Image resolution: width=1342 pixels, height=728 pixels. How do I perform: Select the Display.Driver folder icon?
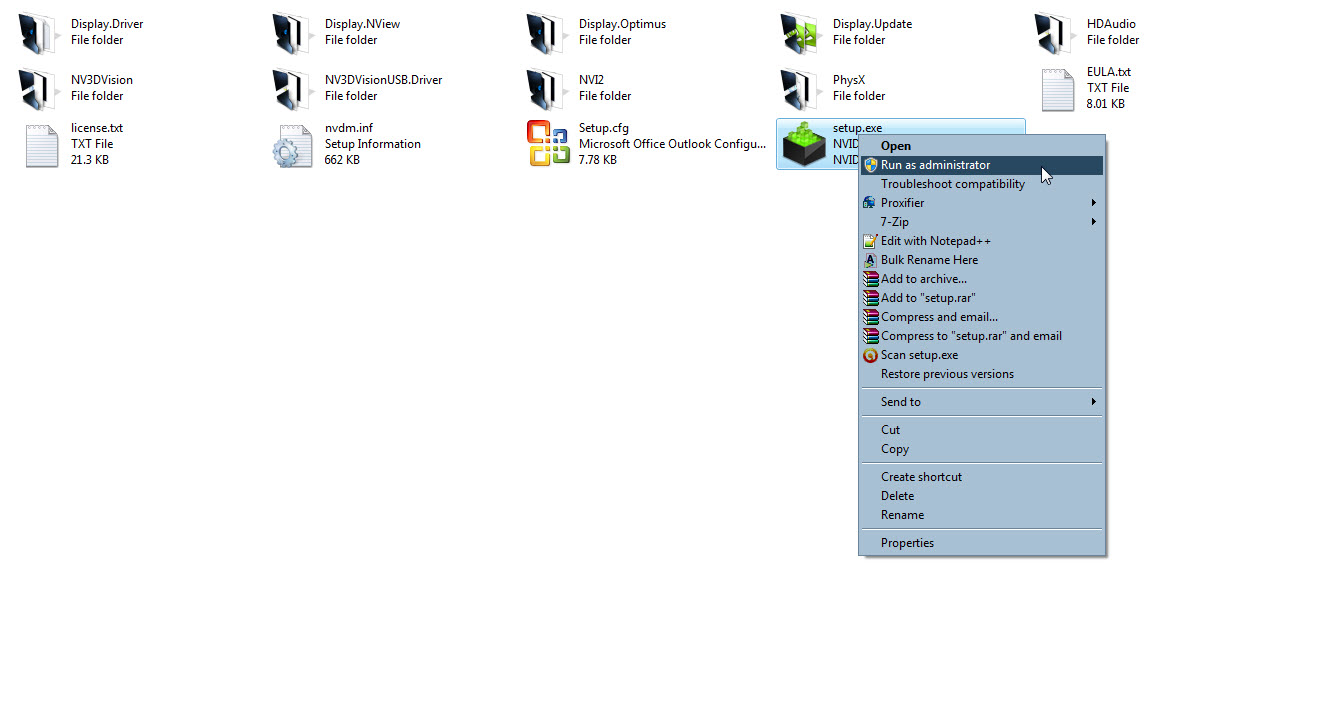tap(40, 33)
